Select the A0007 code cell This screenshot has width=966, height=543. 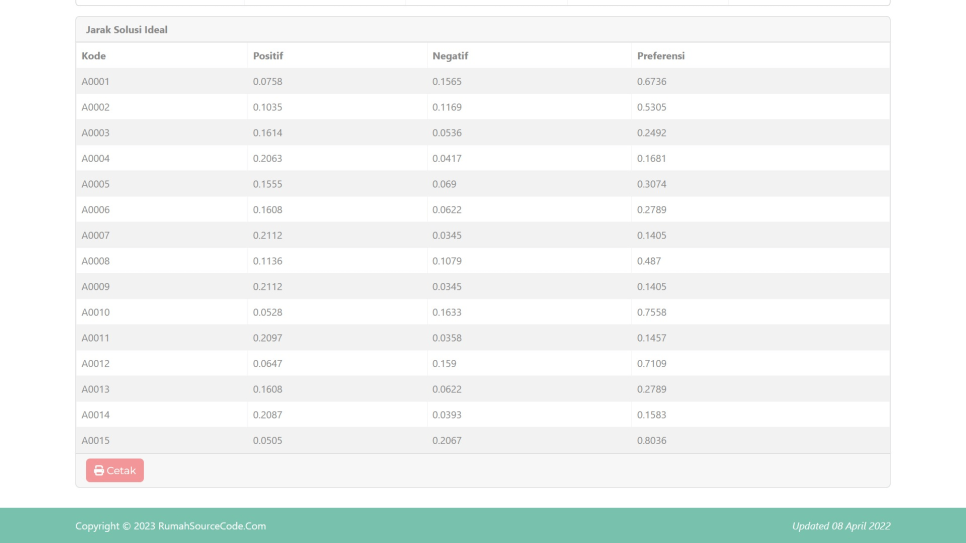point(95,235)
